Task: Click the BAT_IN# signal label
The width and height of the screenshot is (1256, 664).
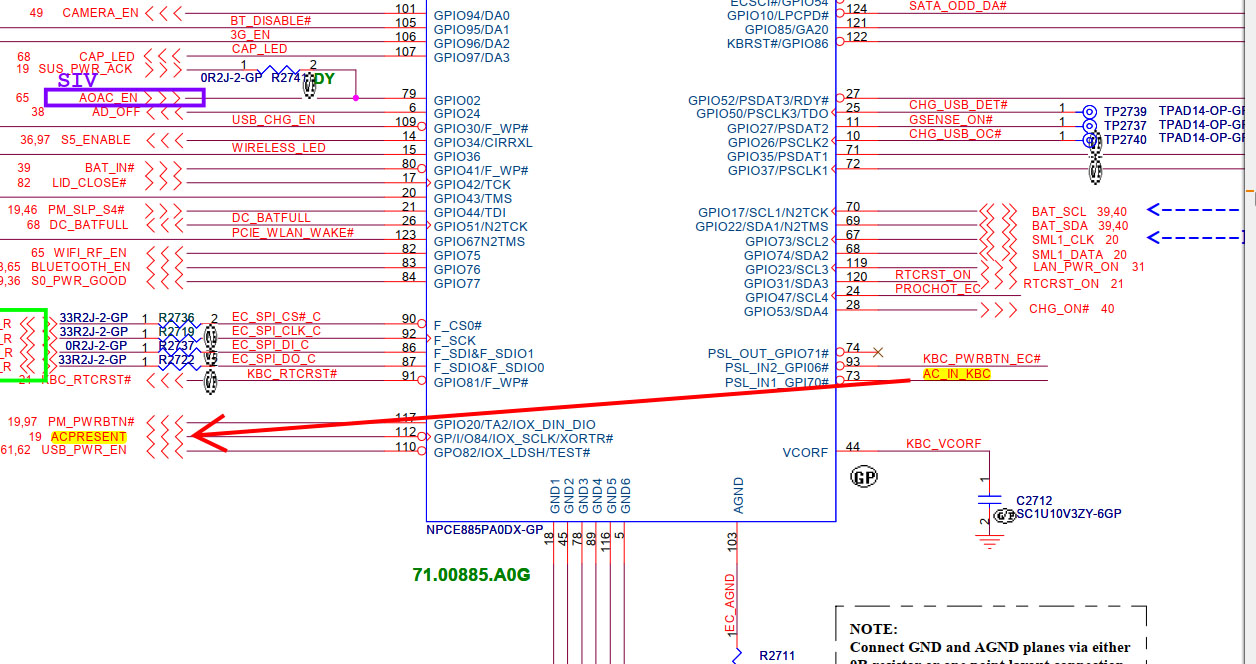Action: pos(109,168)
